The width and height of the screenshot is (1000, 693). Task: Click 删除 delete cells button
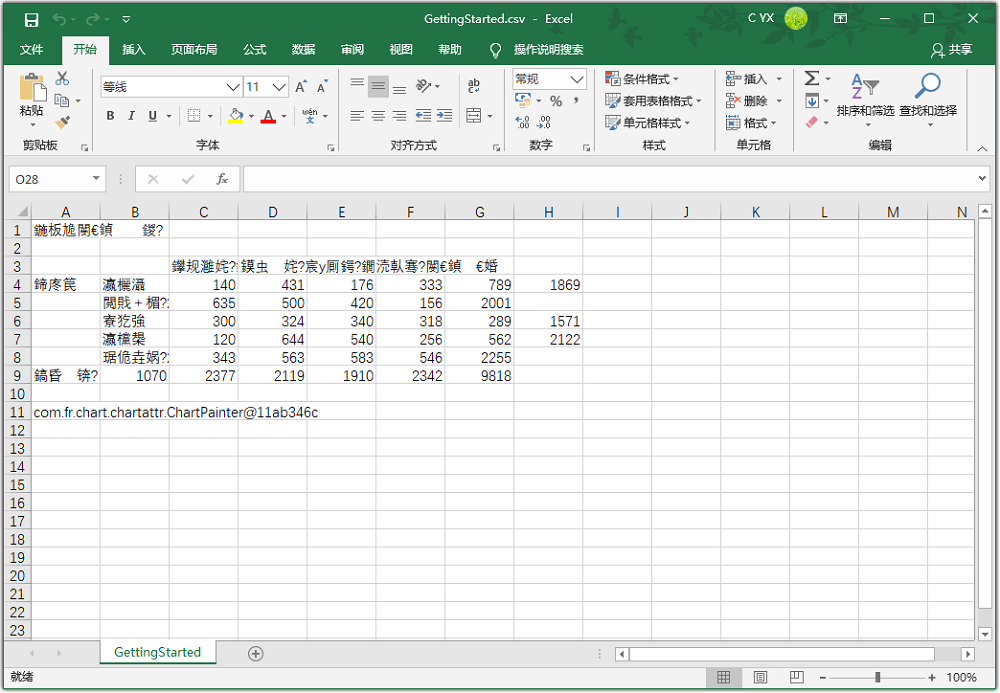point(754,101)
